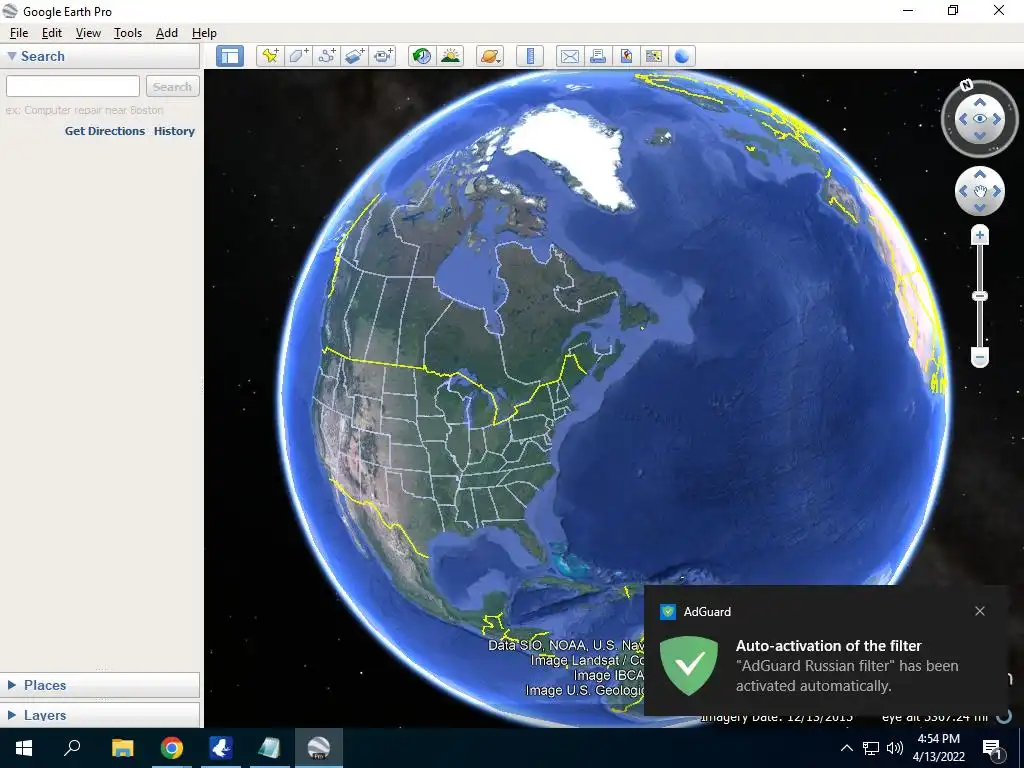Open Get Directions link
The image size is (1024, 768).
pos(104,131)
